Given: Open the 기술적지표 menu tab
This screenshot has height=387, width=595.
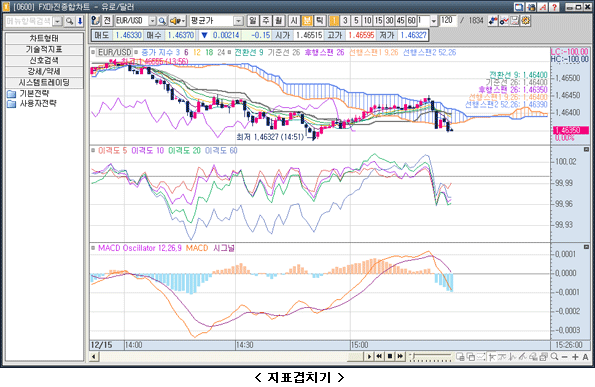Looking at the screenshot, I should point(44,49).
